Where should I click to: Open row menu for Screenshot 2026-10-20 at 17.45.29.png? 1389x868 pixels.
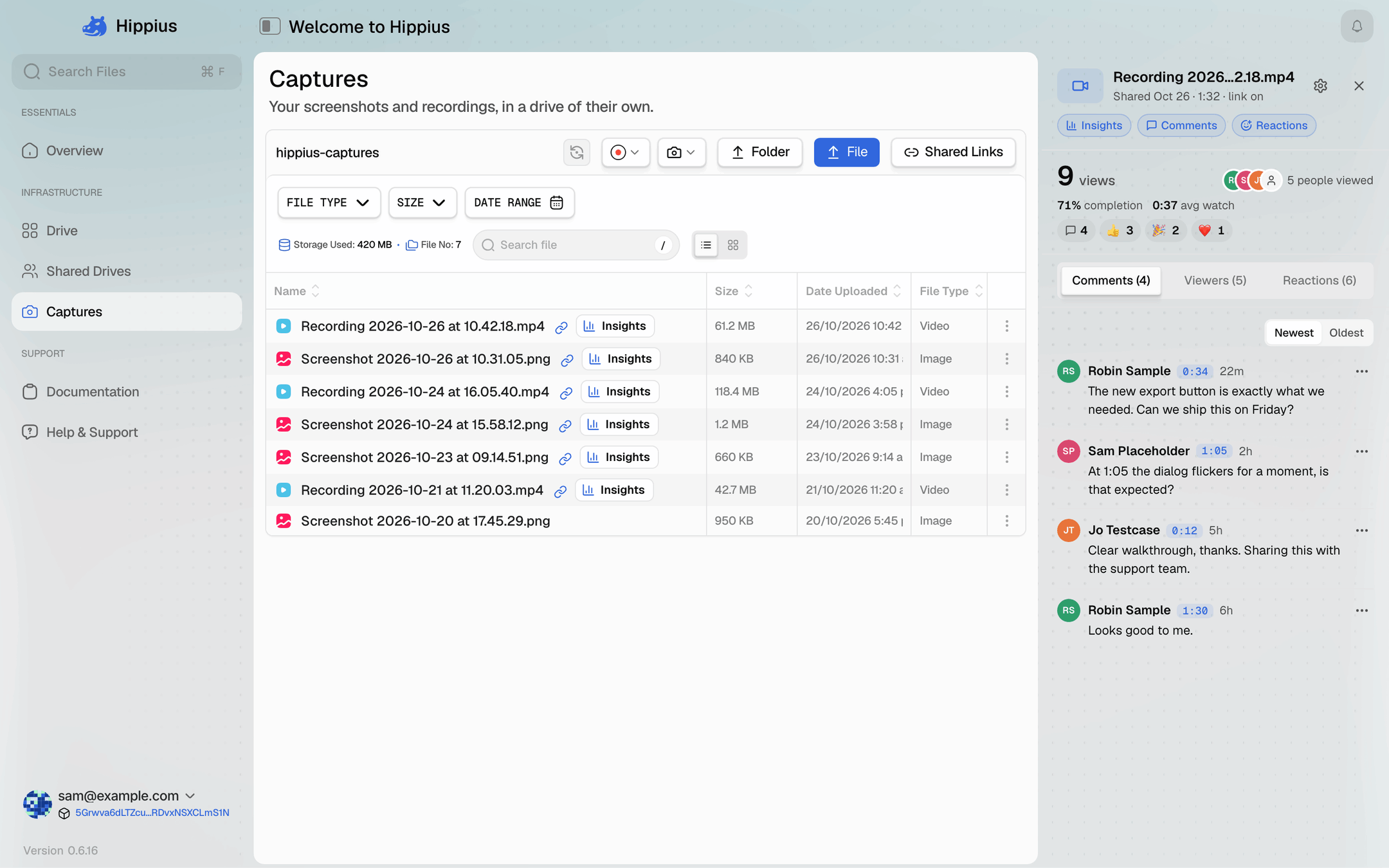point(1007,521)
